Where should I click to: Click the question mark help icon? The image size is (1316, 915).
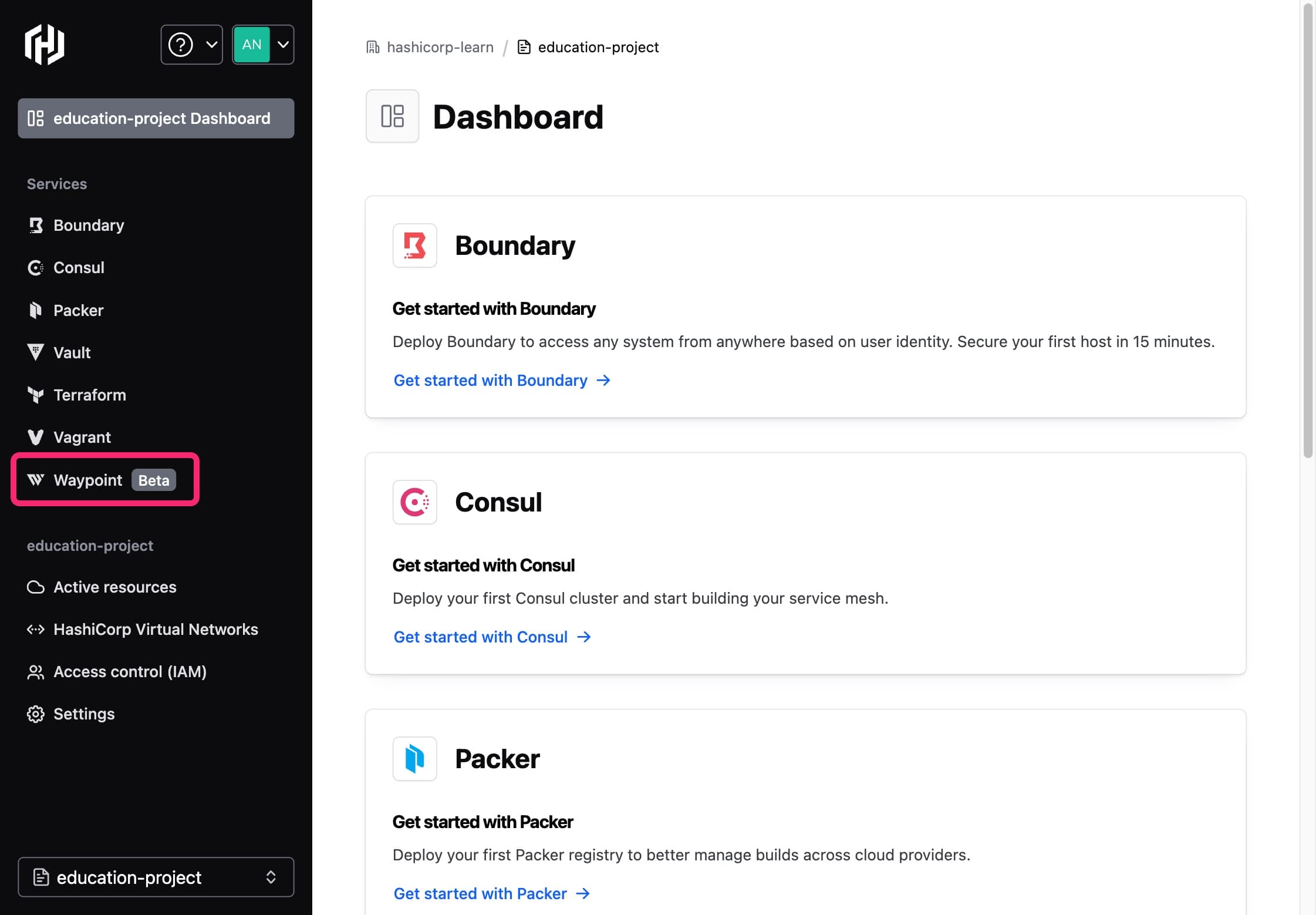(181, 45)
